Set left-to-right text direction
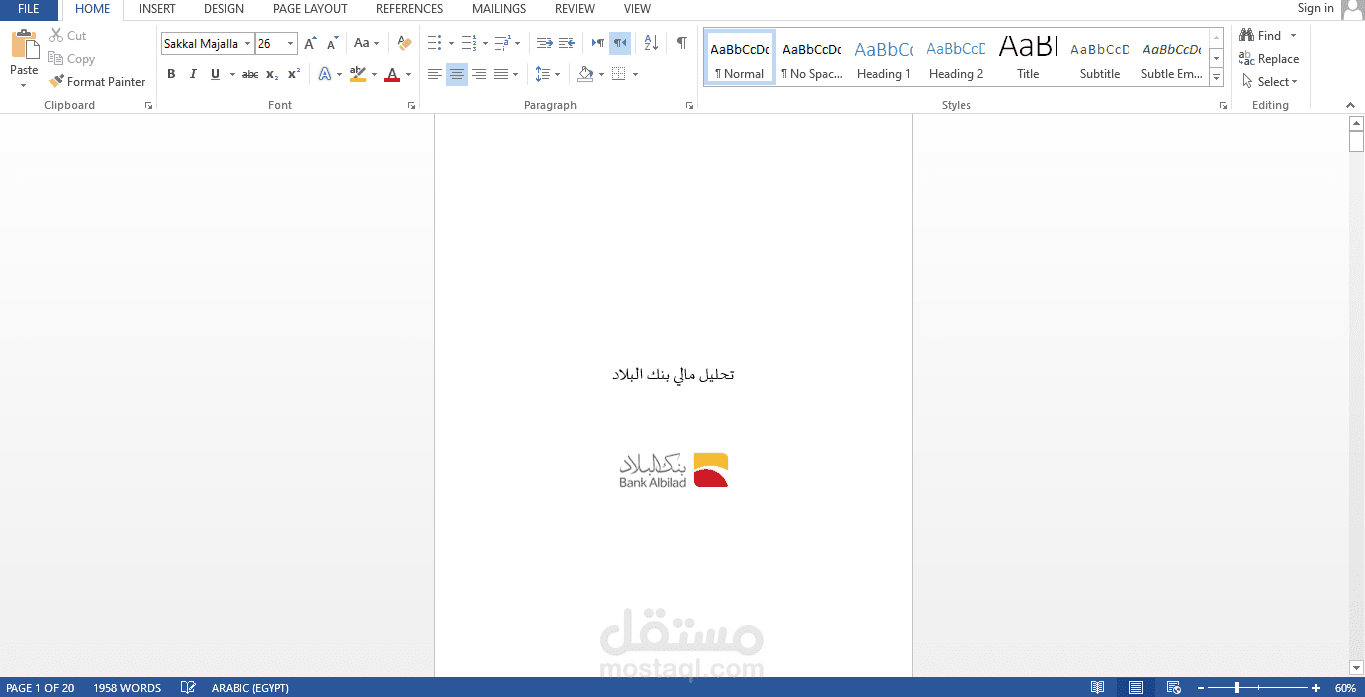This screenshot has width=1365, height=697. [x=598, y=43]
